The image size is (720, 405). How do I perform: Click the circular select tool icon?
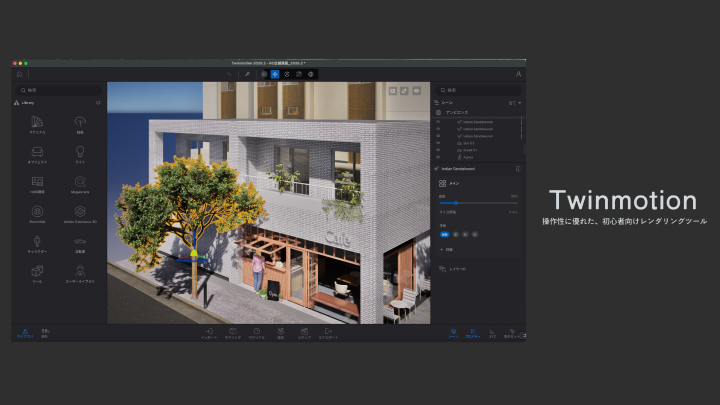click(x=264, y=74)
